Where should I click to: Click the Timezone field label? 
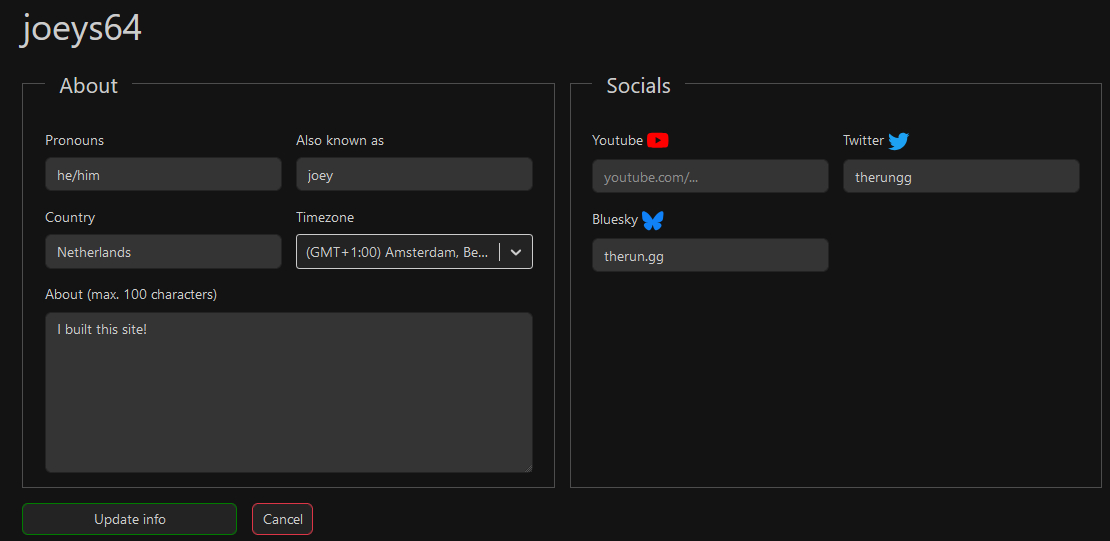pos(325,217)
